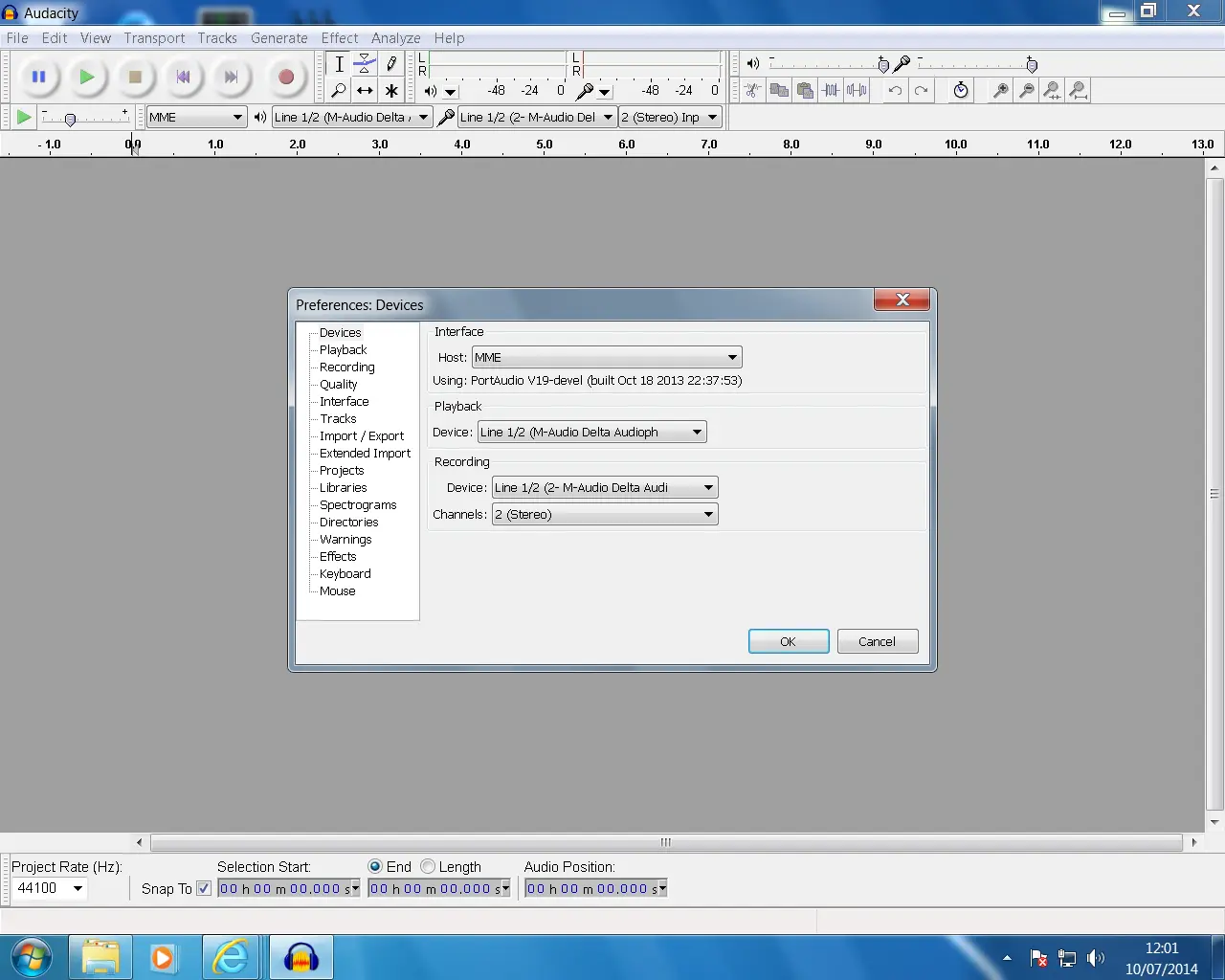The height and width of the screenshot is (980, 1225).
Task: Select Spectrograms in the preferences tree
Action: coord(358,505)
